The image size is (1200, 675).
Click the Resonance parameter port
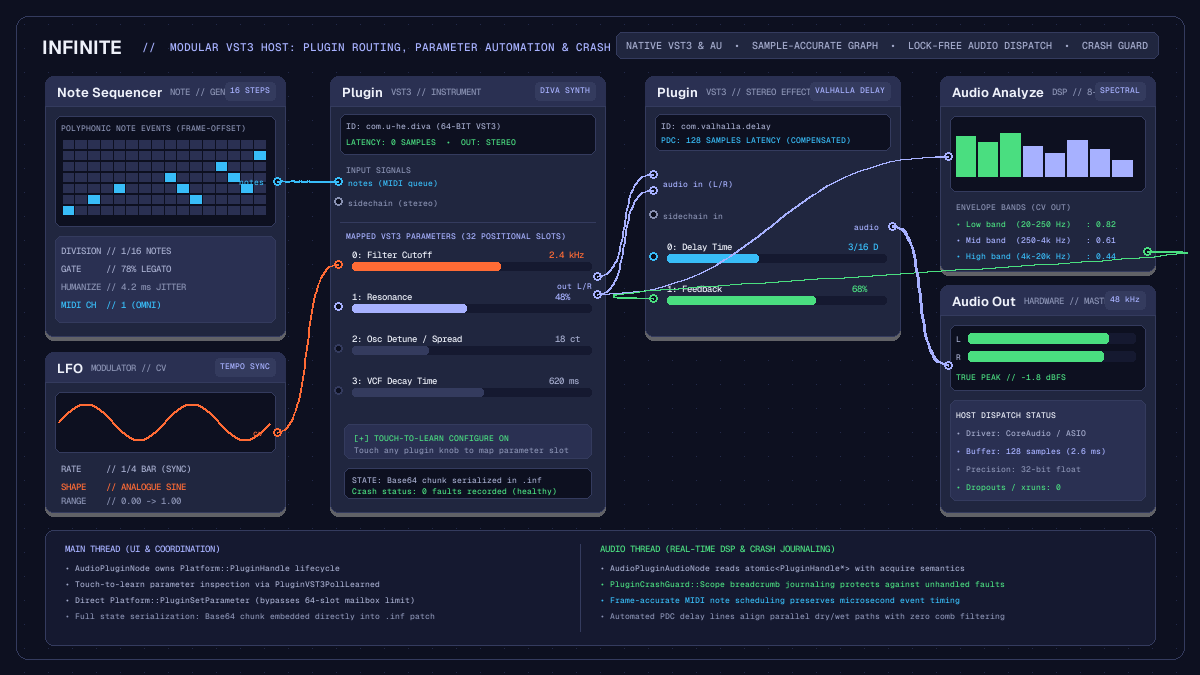pyautogui.click(x=338, y=307)
